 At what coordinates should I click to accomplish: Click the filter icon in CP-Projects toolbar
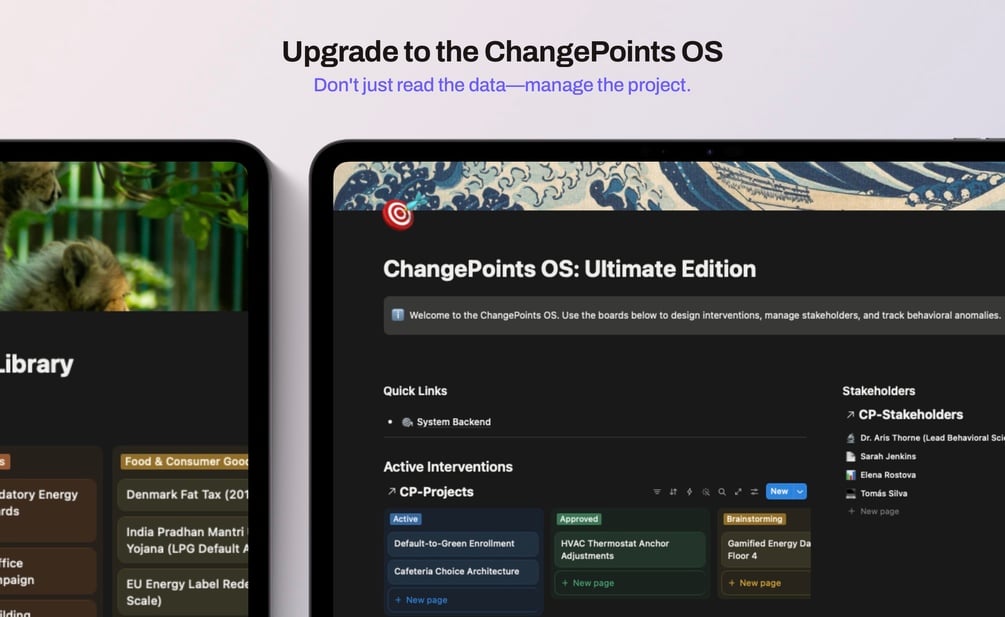(x=657, y=492)
